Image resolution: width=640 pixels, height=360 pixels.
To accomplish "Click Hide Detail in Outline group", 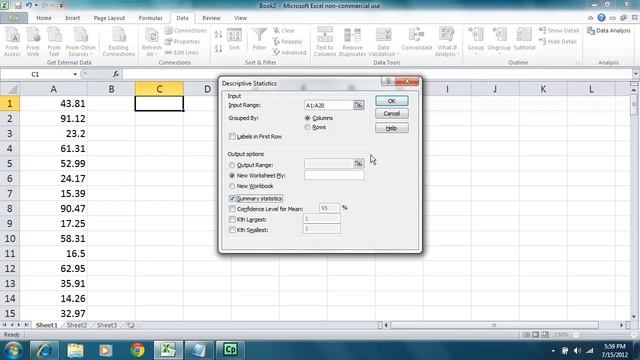I will 558,42.
